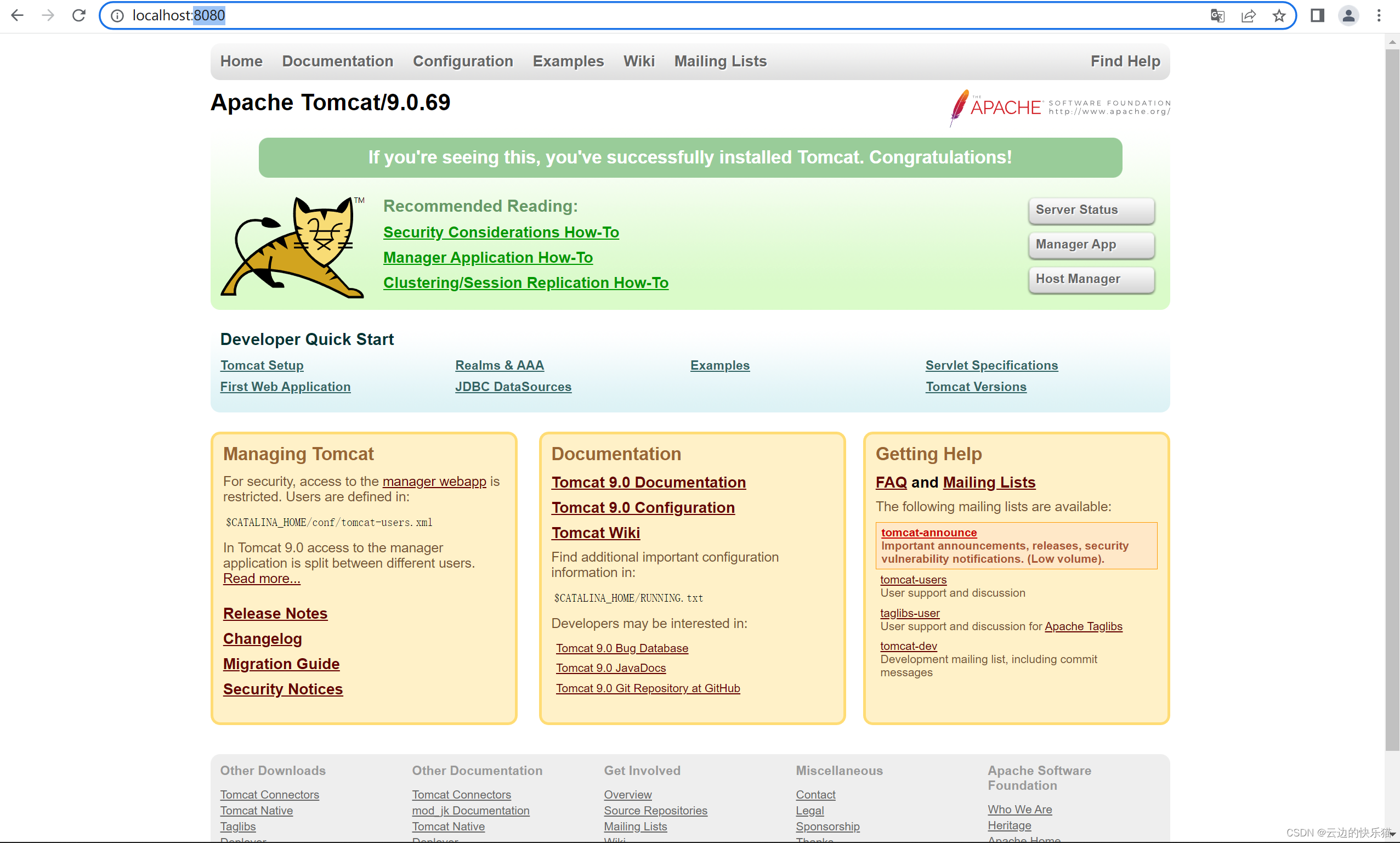Open the Migration Guide link

point(281,664)
